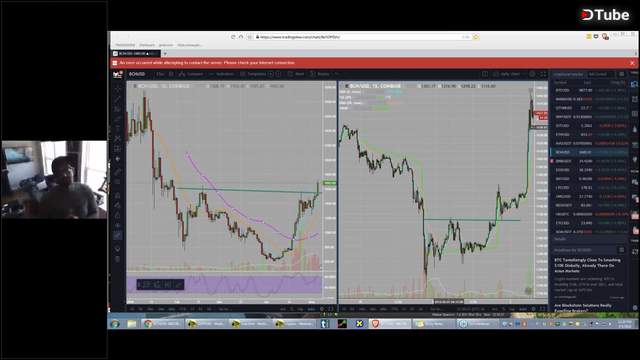640x360 pixels.
Task: Open the lightbulb ideas icon in left toolbar
Action: point(118,249)
